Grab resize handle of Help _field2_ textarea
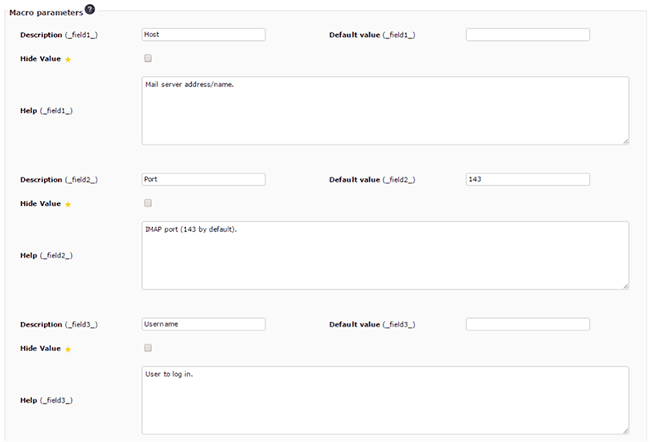The width and height of the screenshot is (650, 442). (x=626, y=286)
